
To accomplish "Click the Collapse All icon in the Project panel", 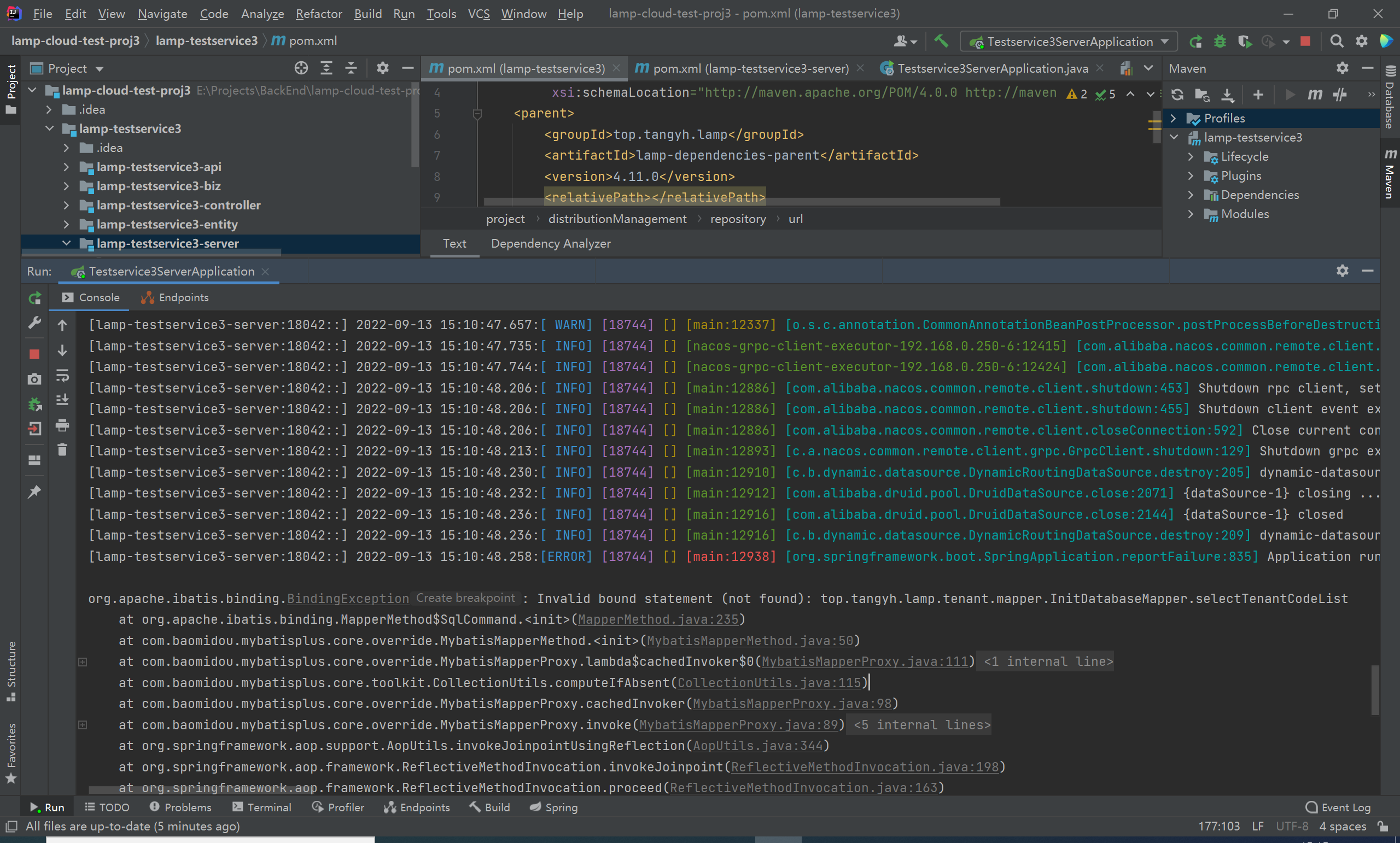I will point(351,68).
